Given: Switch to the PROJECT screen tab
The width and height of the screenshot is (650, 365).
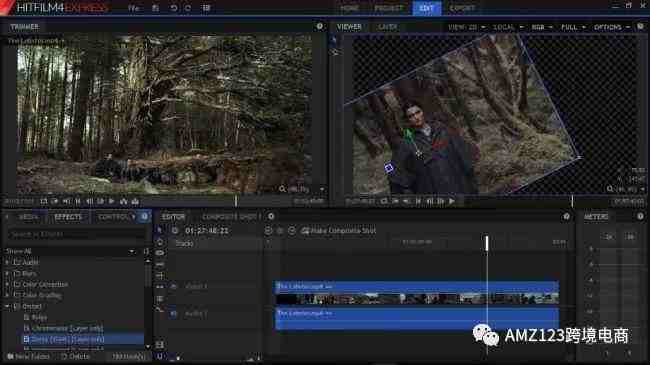Looking at the screenshot, I should tap(388, 8).
